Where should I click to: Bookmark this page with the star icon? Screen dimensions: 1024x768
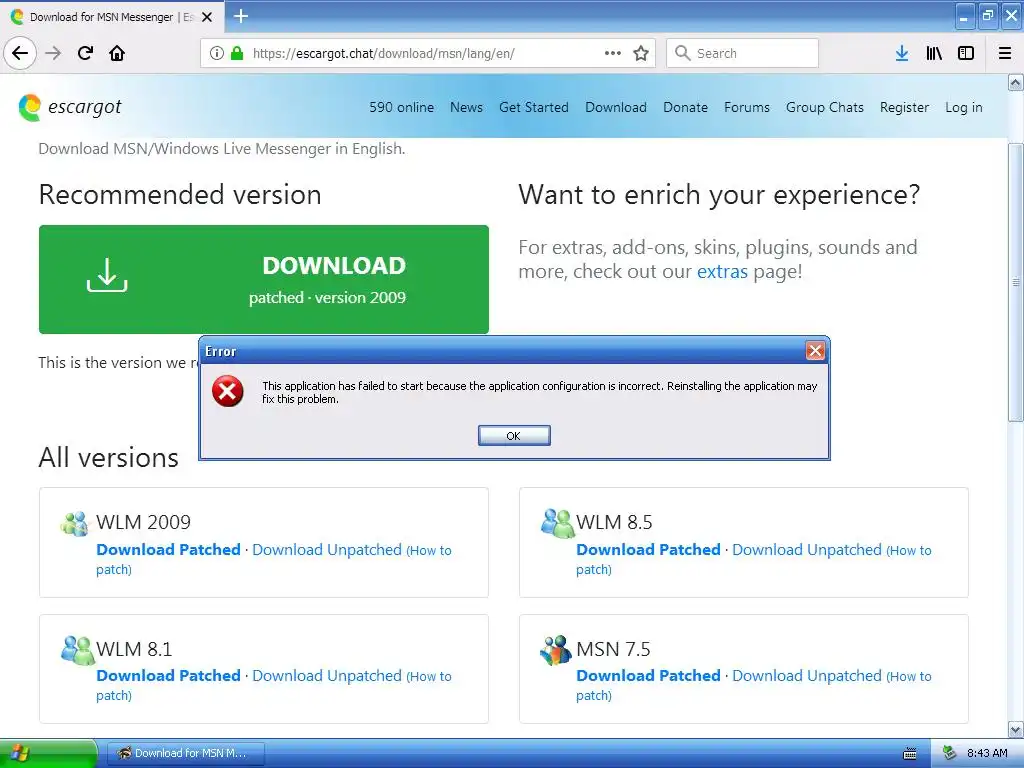pos(641,53)
